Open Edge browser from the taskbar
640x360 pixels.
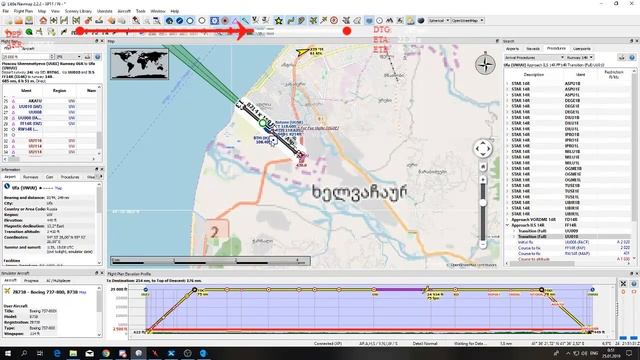click(57, 353)
